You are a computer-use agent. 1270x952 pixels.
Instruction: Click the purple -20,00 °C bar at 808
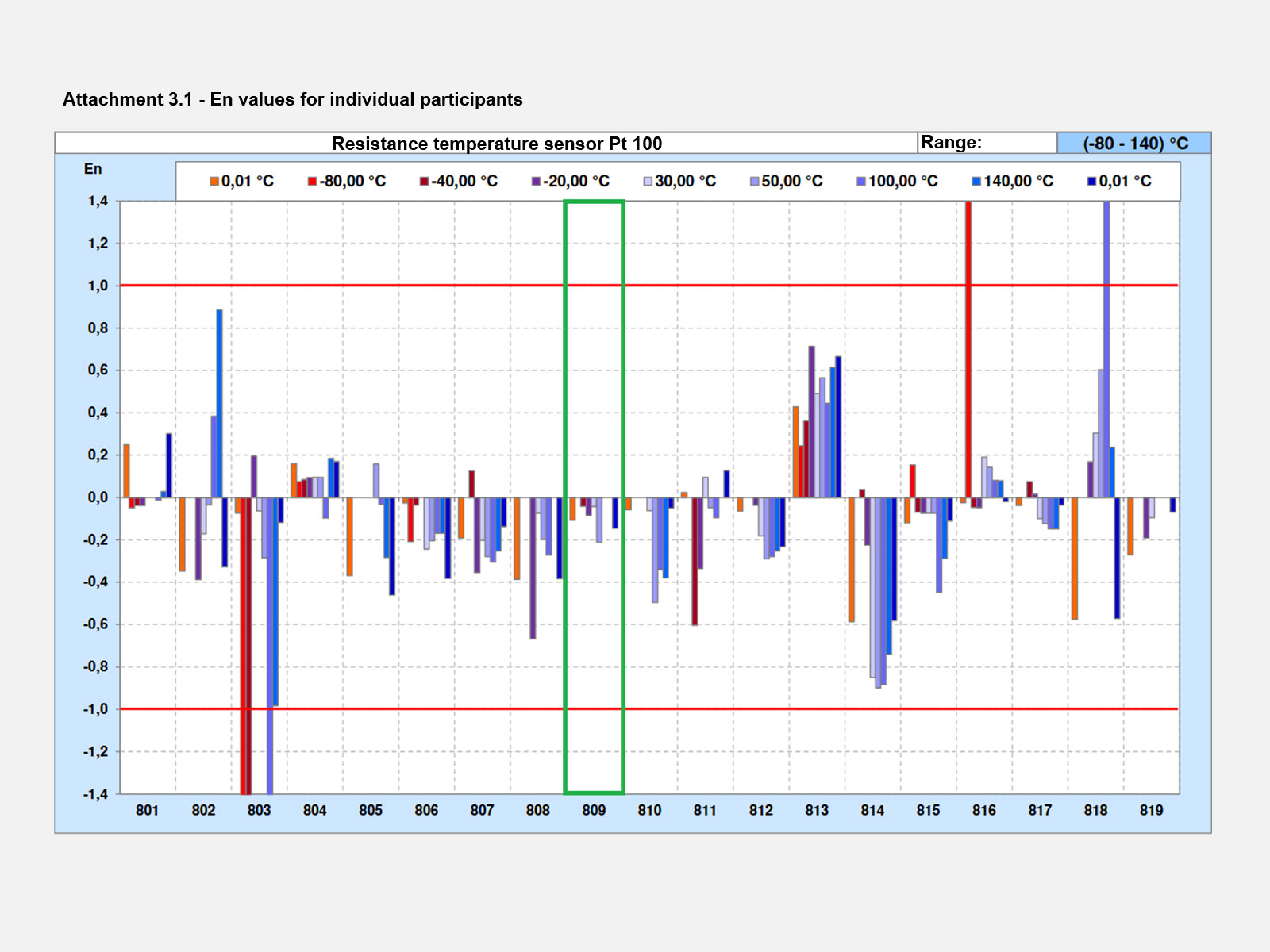coord(533,568)
